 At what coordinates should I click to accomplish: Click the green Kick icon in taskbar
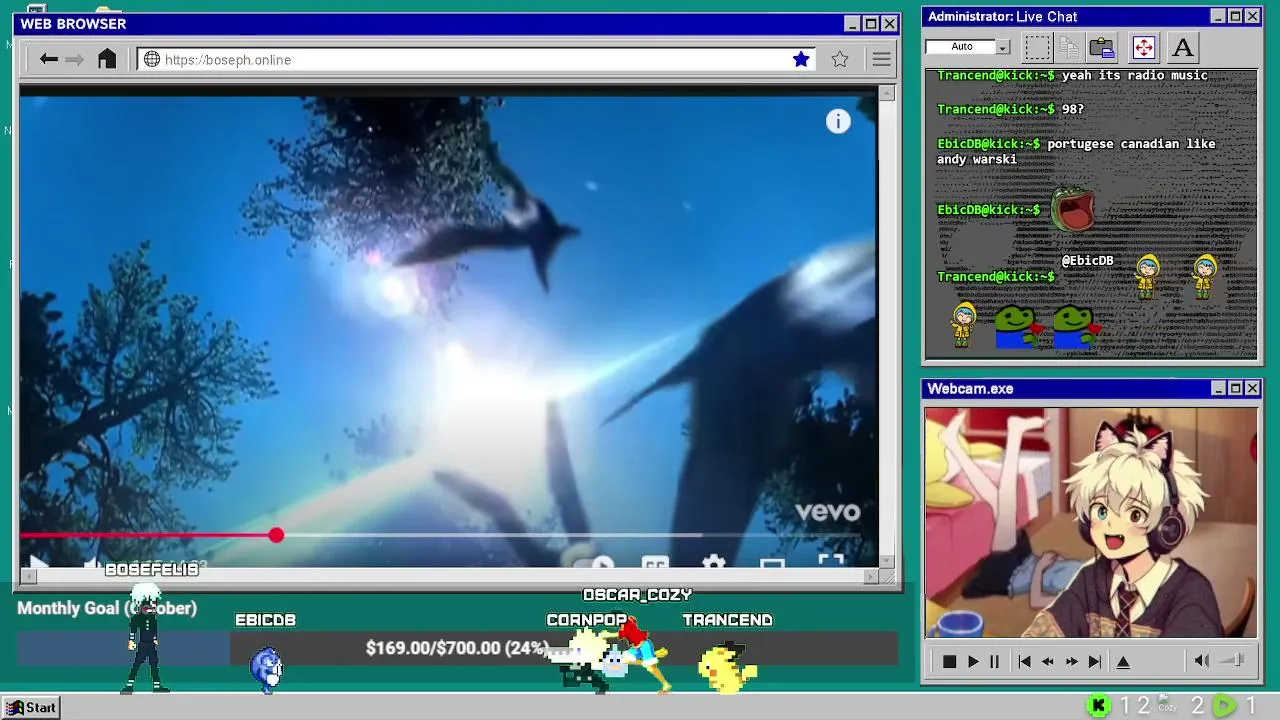point(1098,706)
